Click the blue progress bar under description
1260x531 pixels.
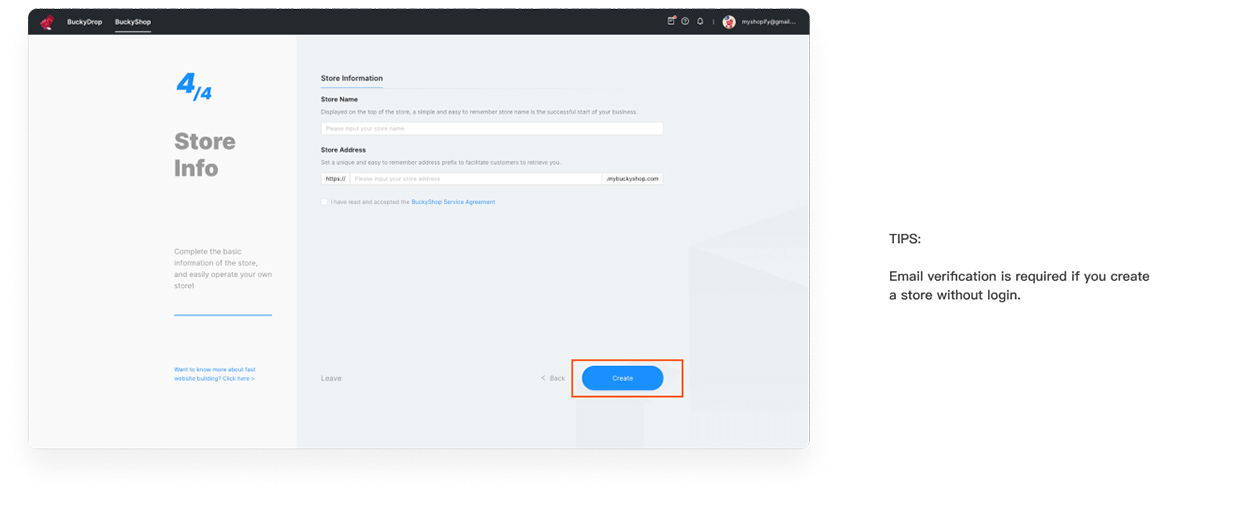(x=223, y=315)
